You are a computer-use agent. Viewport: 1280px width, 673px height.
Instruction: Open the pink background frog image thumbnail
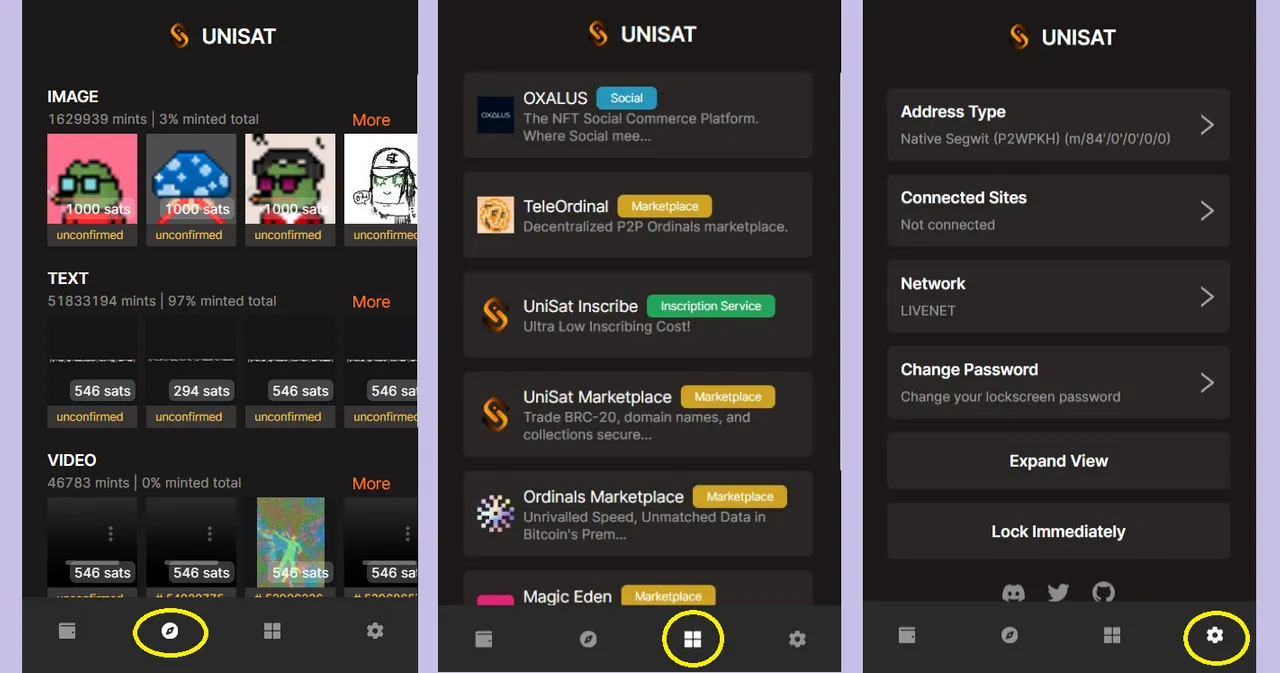pos(92,179)
